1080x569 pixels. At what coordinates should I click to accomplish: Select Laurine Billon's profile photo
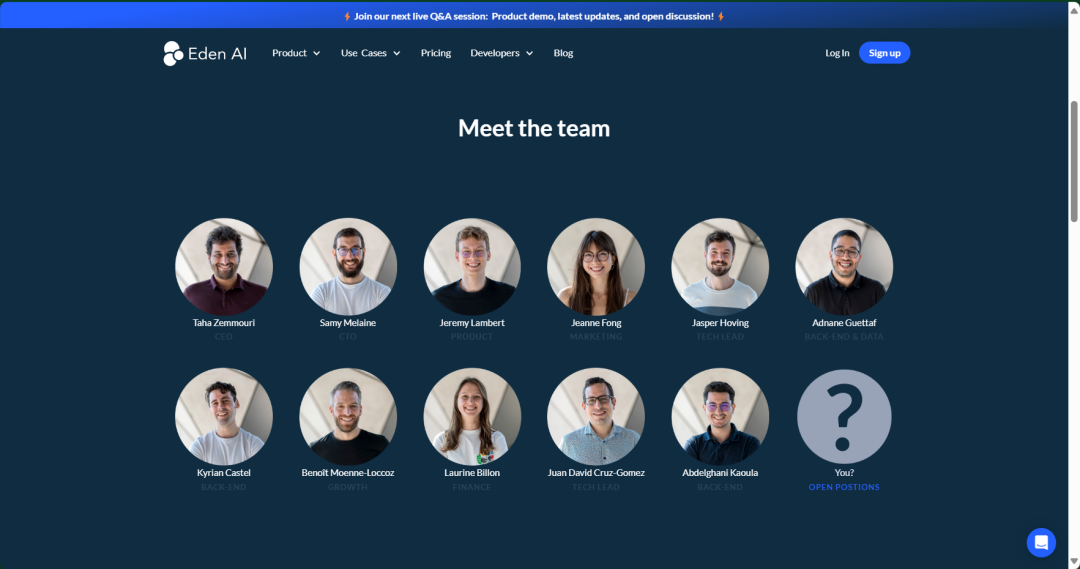(x=472, y=417)
